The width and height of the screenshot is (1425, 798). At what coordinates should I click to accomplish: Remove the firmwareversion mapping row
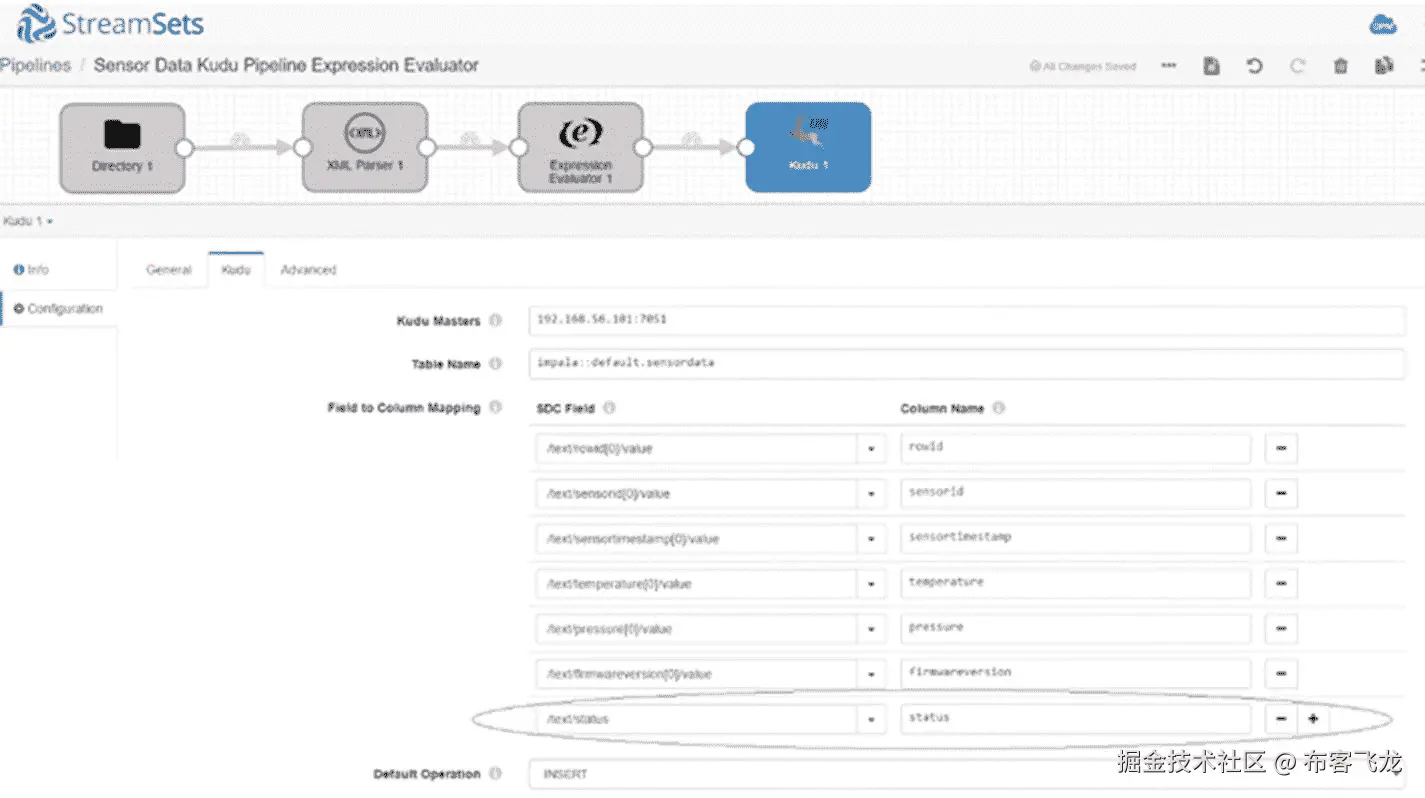click(1281, 673)
